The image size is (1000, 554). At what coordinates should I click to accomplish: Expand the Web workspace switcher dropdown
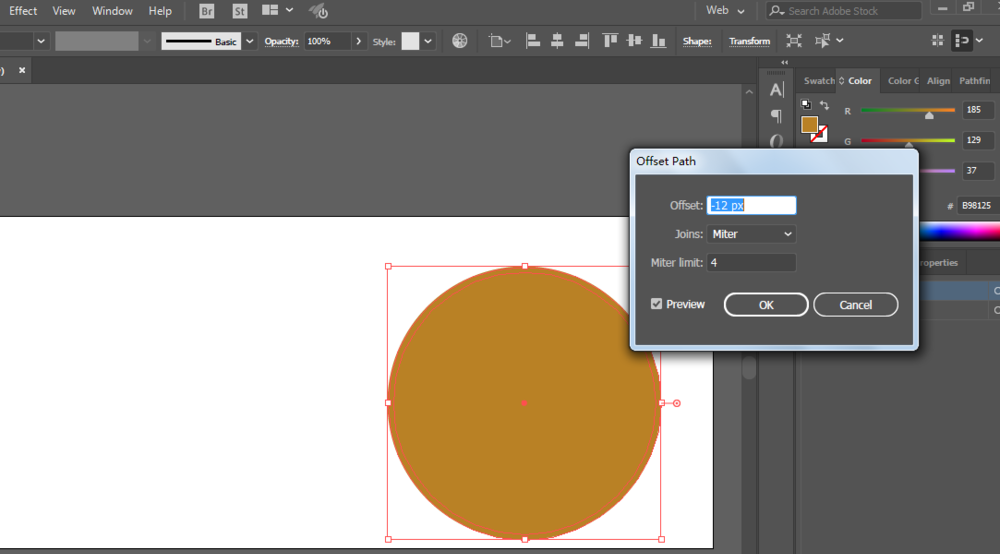coord(725,11)
